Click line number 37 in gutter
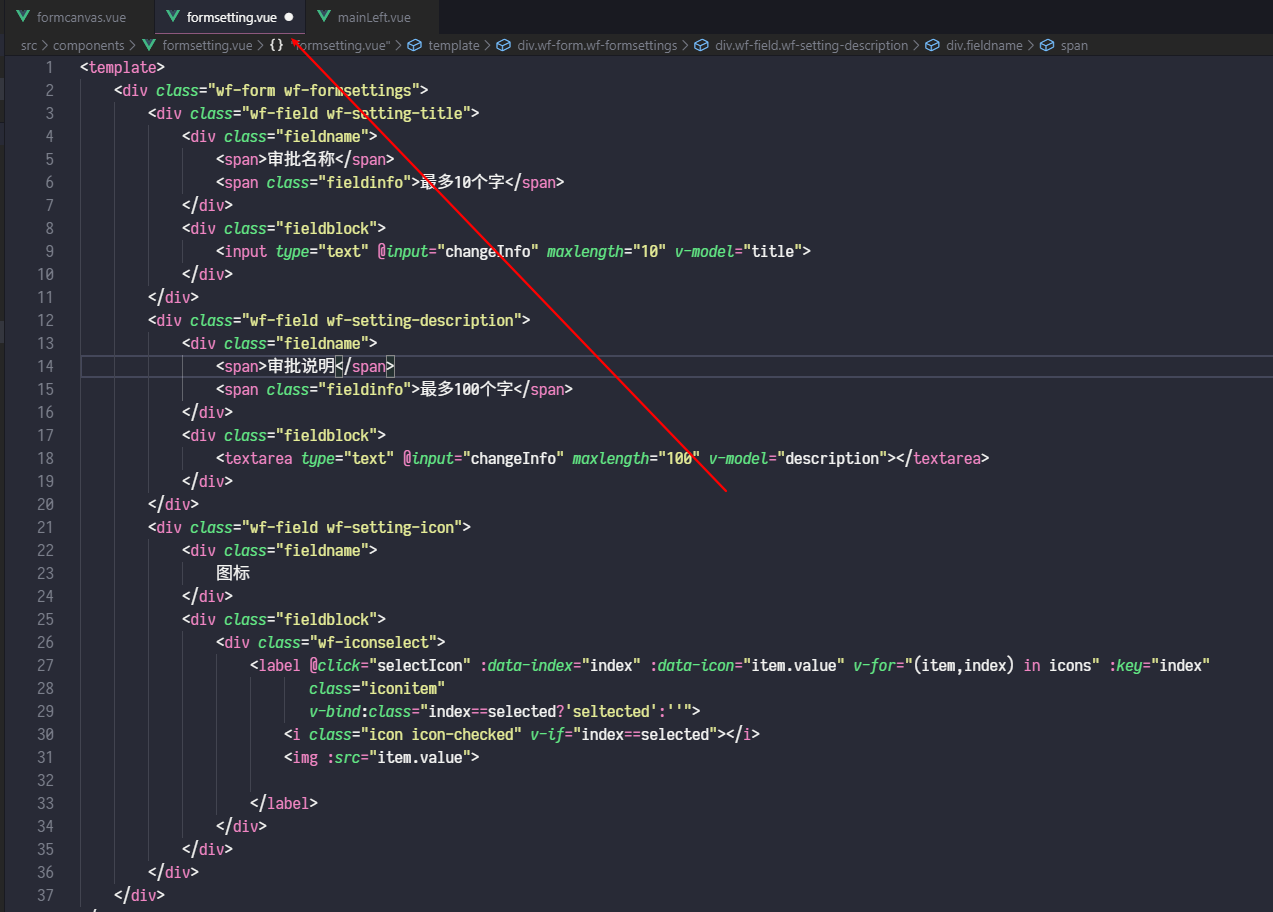The image size is (1273, 912). pyautogui.click(x=46, y=895)
